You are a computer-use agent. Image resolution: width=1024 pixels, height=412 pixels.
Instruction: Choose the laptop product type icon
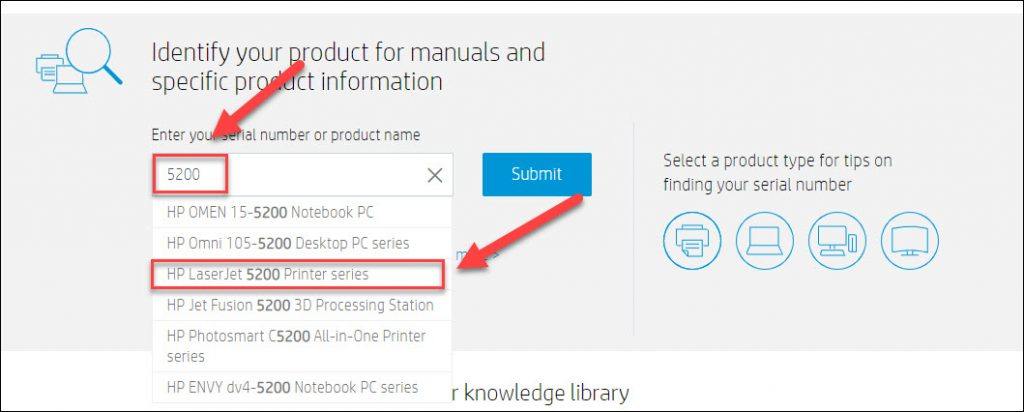pyautogui.click(x=764, y=242)
